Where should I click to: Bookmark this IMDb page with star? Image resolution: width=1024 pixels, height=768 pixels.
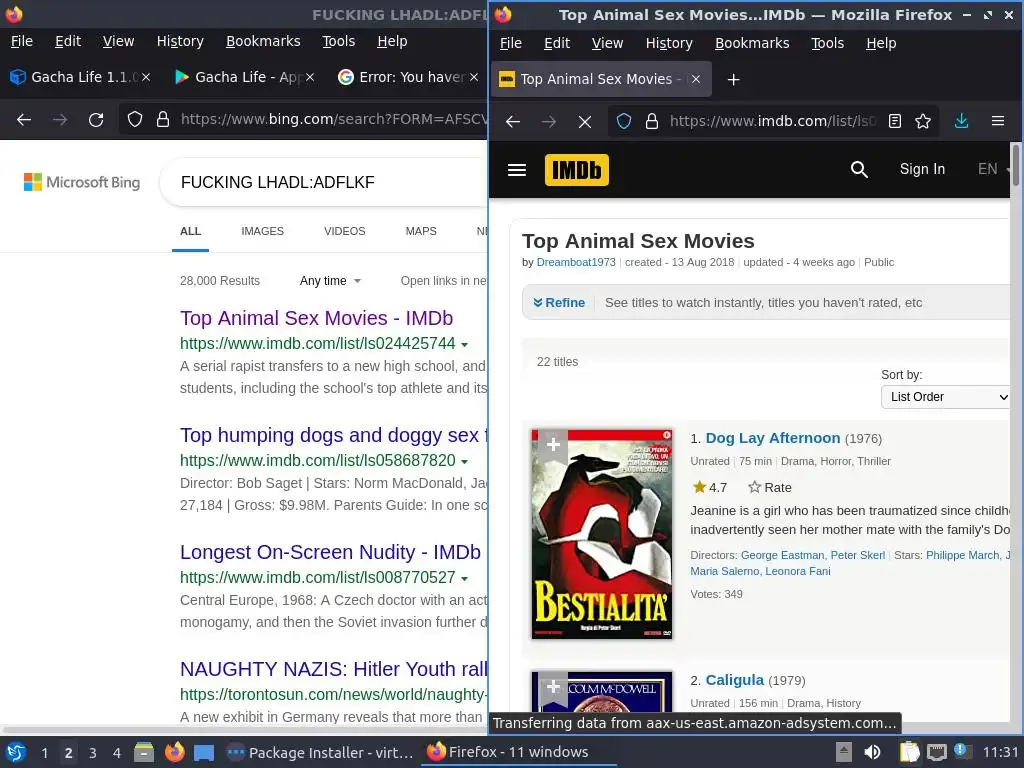click(923, 121)
